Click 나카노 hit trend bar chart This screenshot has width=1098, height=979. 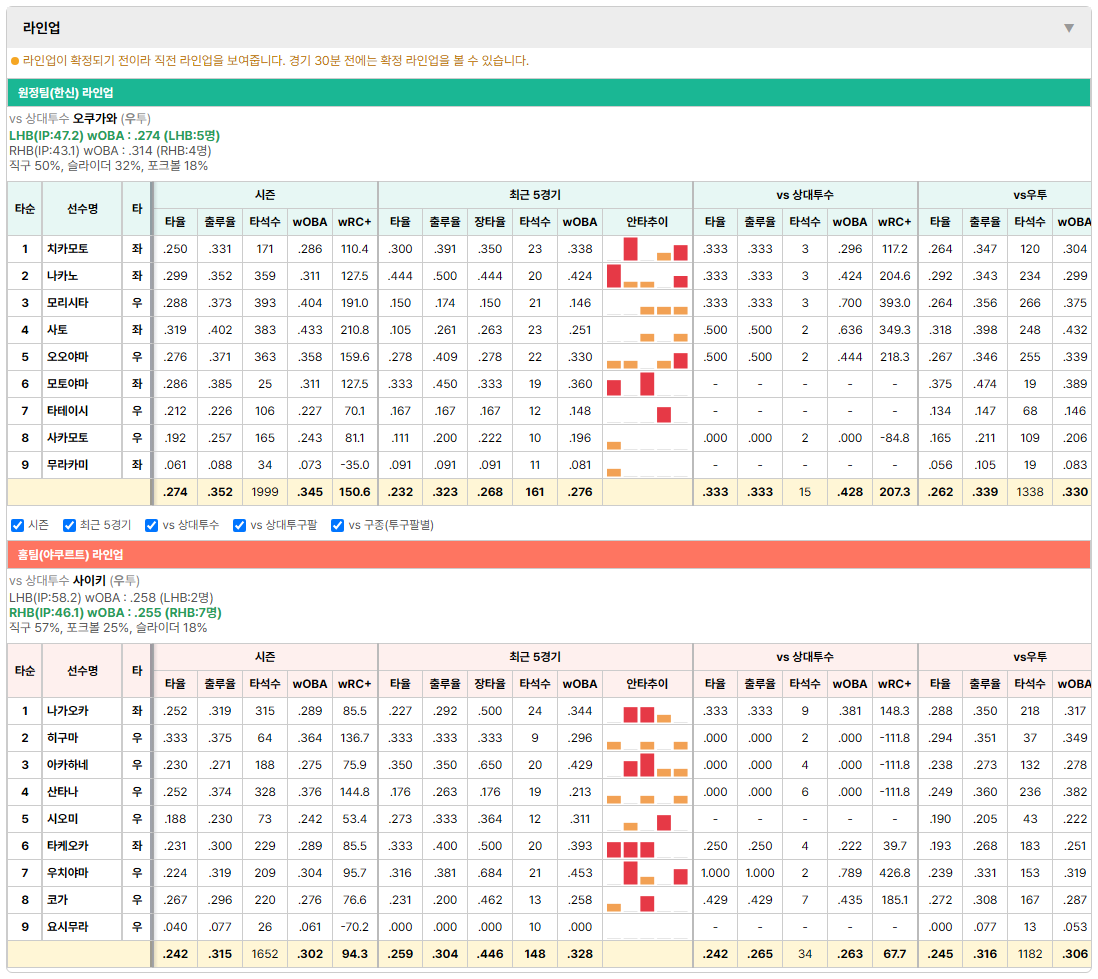[647, 276]
